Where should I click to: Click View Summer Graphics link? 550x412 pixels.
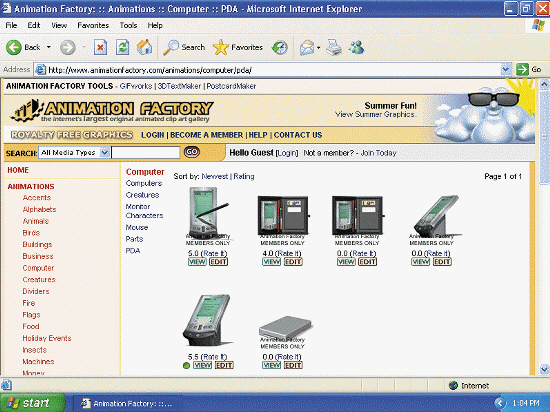coord(375,114)
